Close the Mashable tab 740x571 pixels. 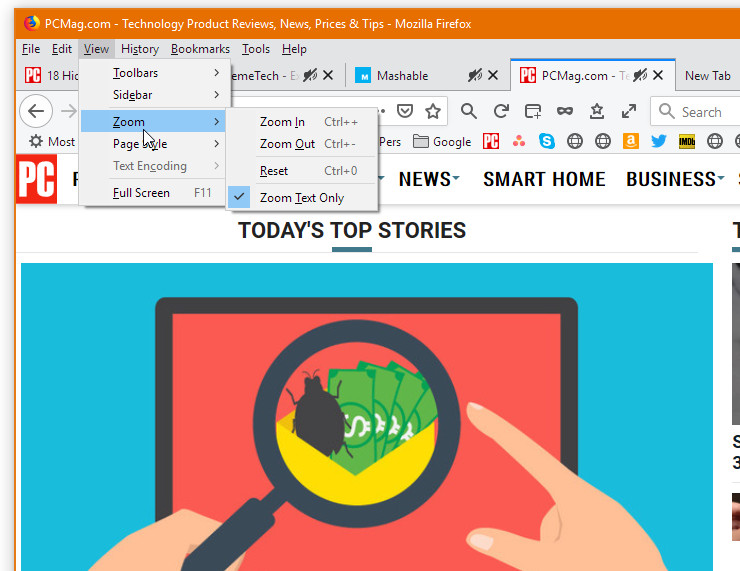coord(493,75)
